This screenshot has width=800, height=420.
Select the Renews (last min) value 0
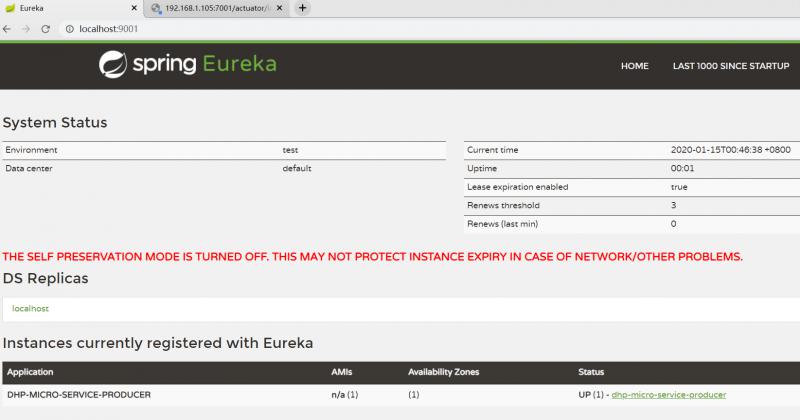673,224
